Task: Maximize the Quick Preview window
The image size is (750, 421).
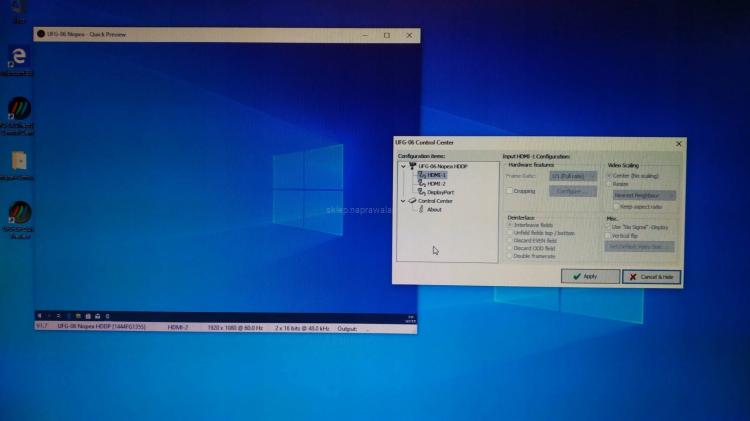Action: tap(387, 35)
